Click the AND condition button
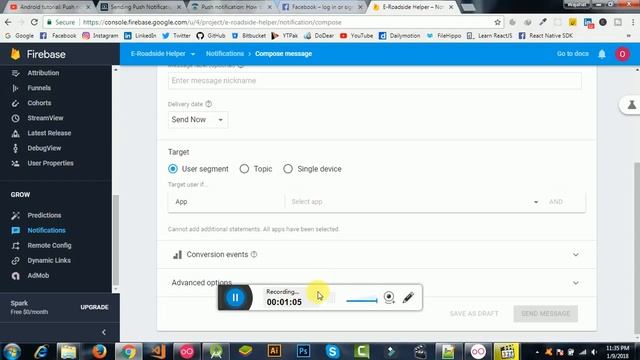 click(556, 202)
